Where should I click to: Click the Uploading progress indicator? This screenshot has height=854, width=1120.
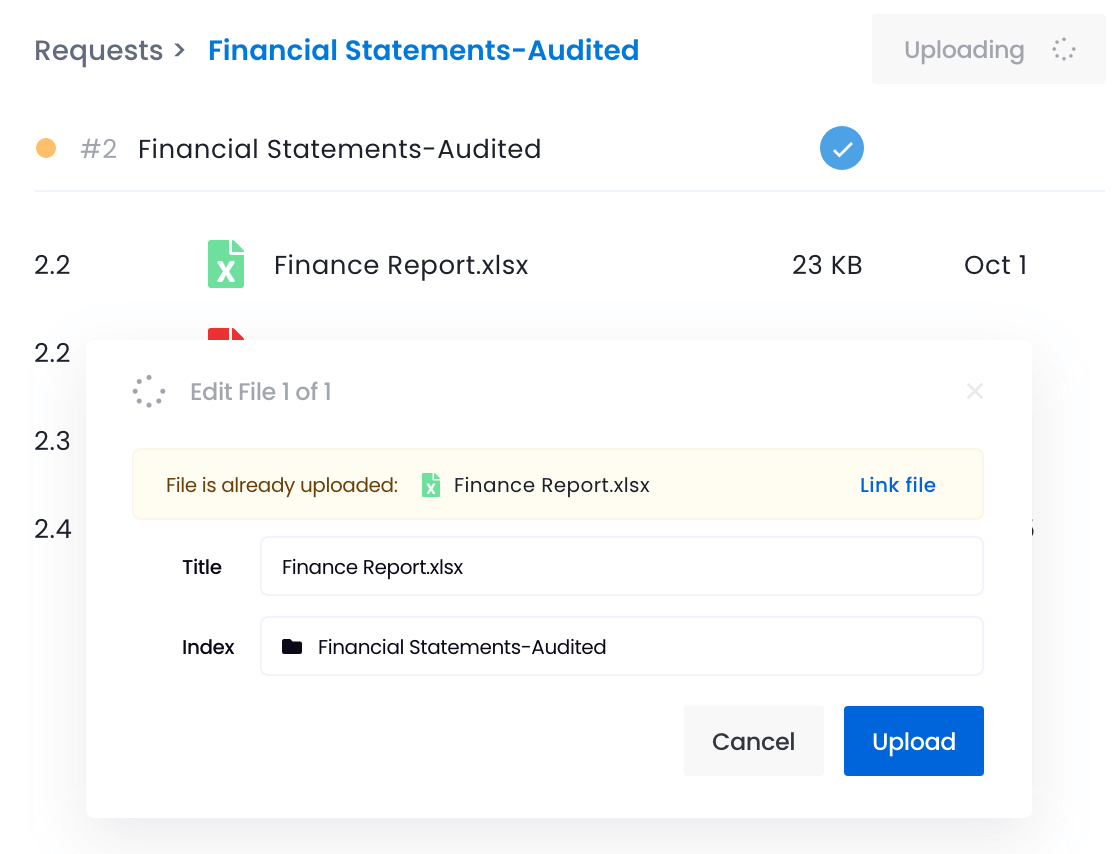964,49
